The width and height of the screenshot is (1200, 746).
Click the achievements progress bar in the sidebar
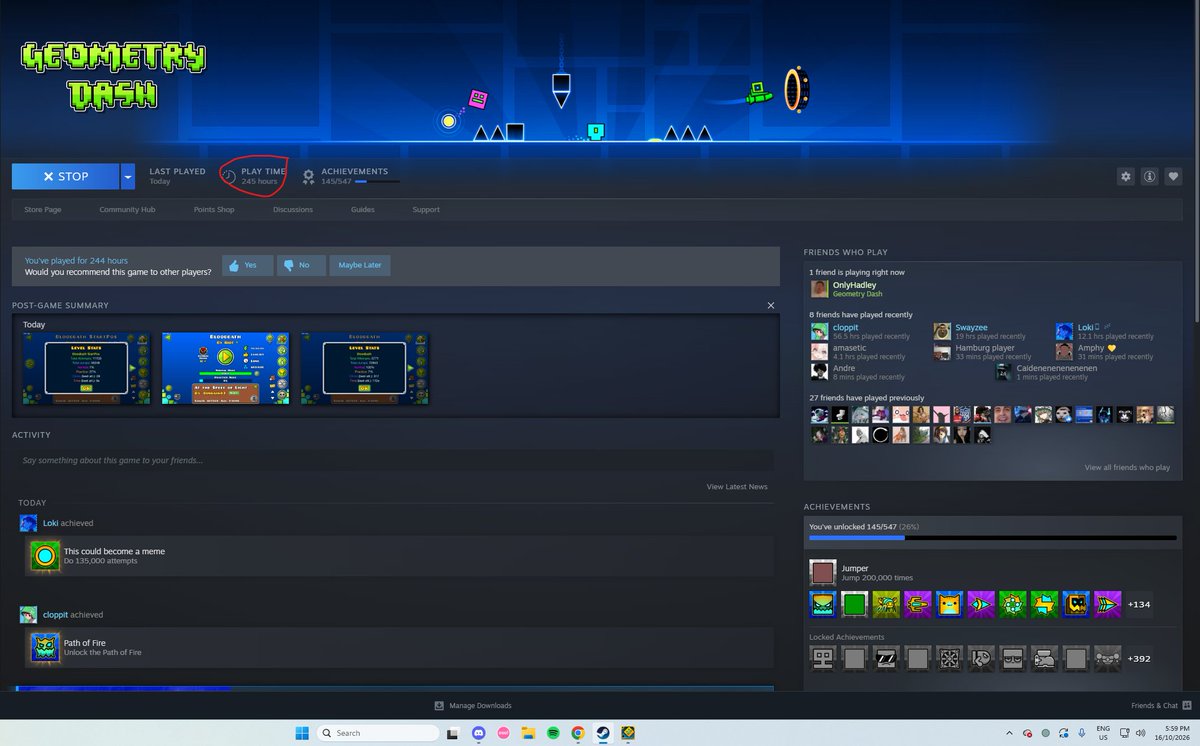[993, 538]
